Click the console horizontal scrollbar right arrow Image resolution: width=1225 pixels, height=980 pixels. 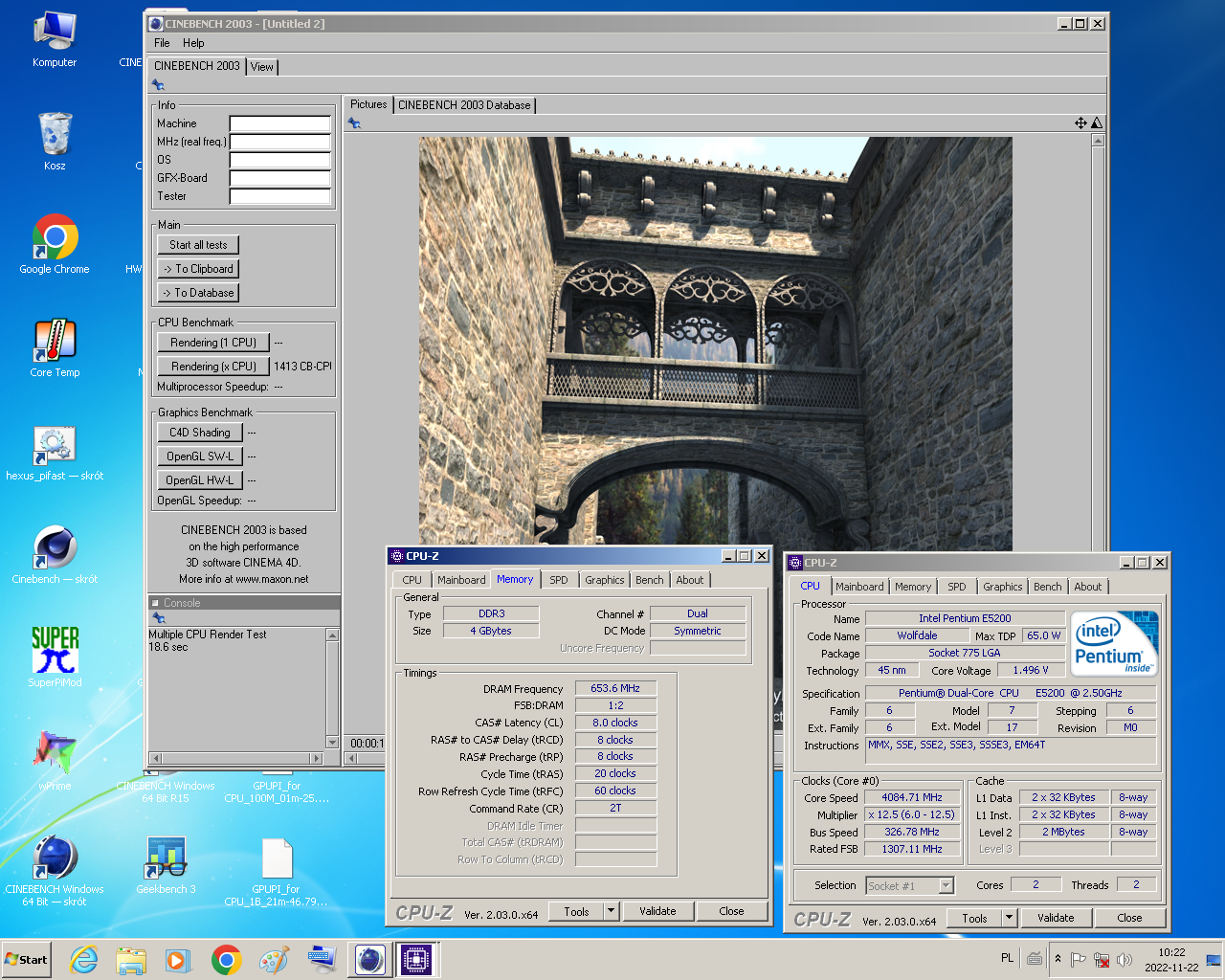point(317,758)
